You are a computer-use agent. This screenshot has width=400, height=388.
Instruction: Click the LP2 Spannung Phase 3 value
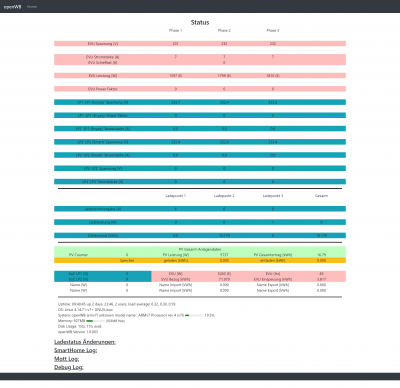273,142
